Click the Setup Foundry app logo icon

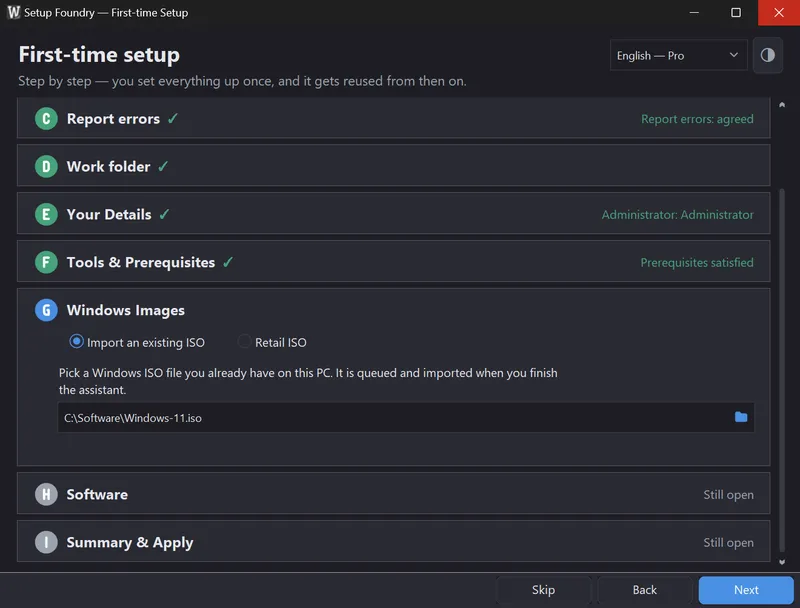tap(14, 12)
